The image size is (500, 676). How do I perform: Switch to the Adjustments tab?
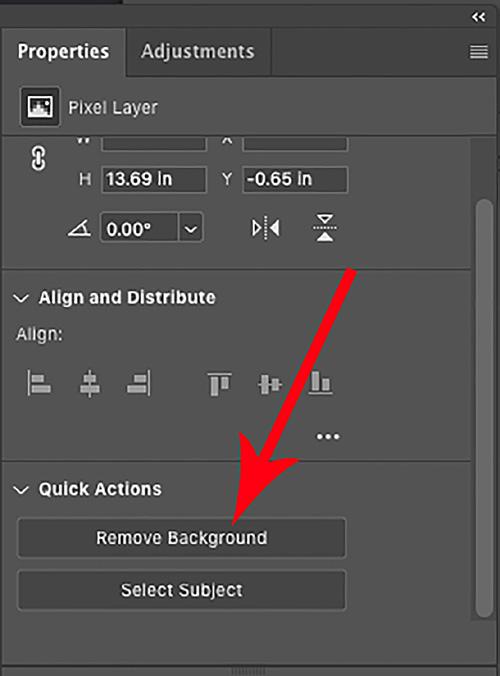[x=198, y=52]
